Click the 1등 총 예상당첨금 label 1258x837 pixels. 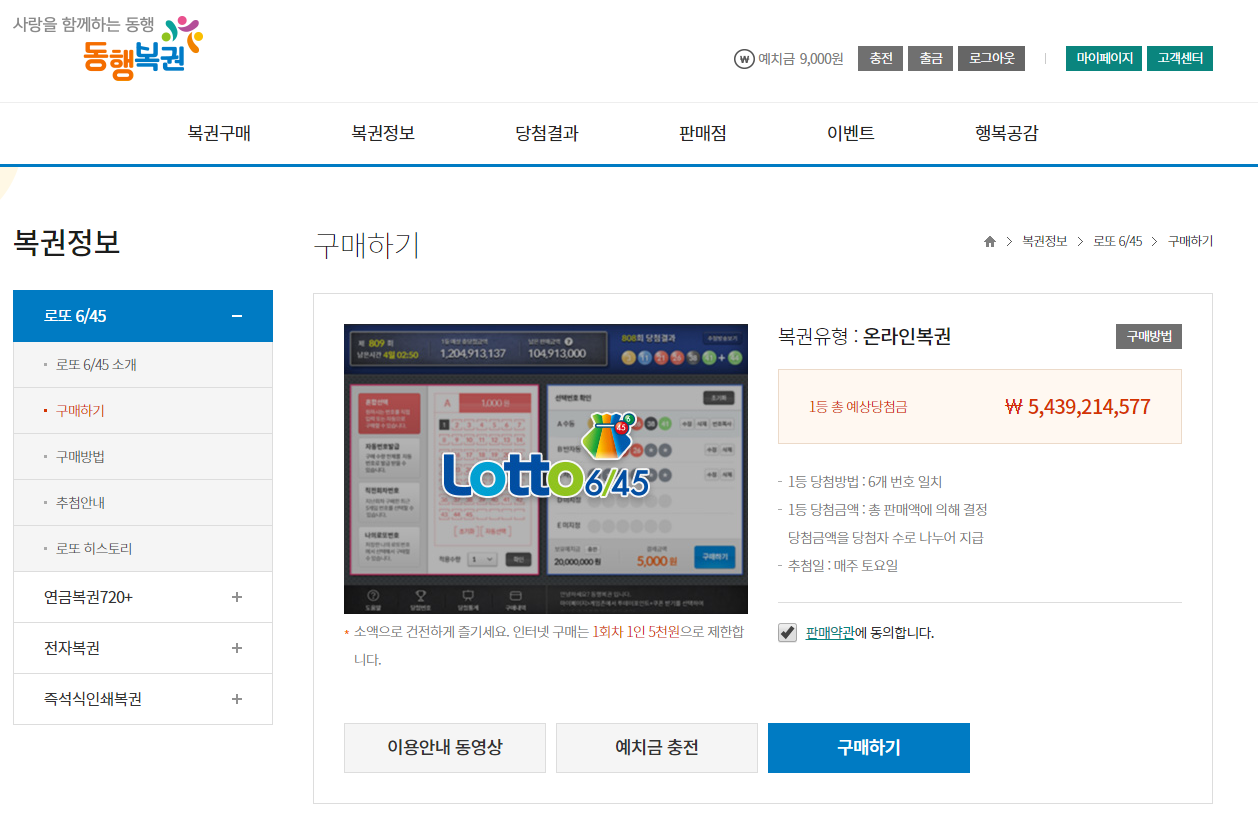coord(858,407)
